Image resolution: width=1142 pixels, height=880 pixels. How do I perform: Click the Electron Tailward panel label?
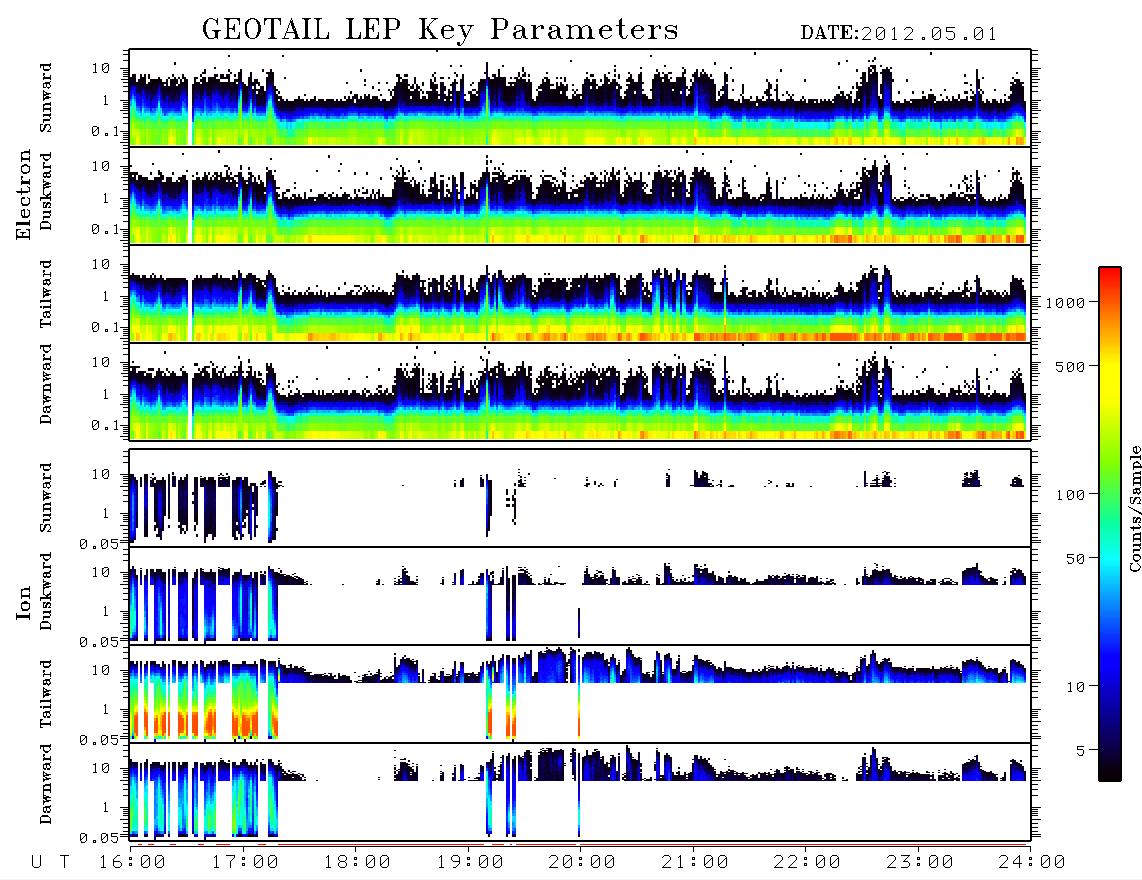pos(46,294)
